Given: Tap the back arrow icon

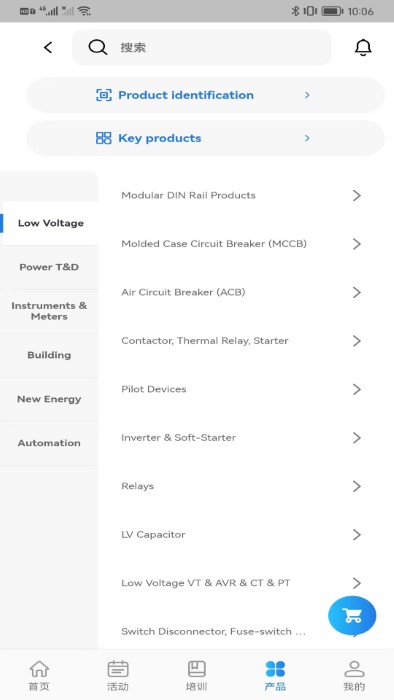Looking at the screenshot, I should pyautogui.click(x=48, y=47).
